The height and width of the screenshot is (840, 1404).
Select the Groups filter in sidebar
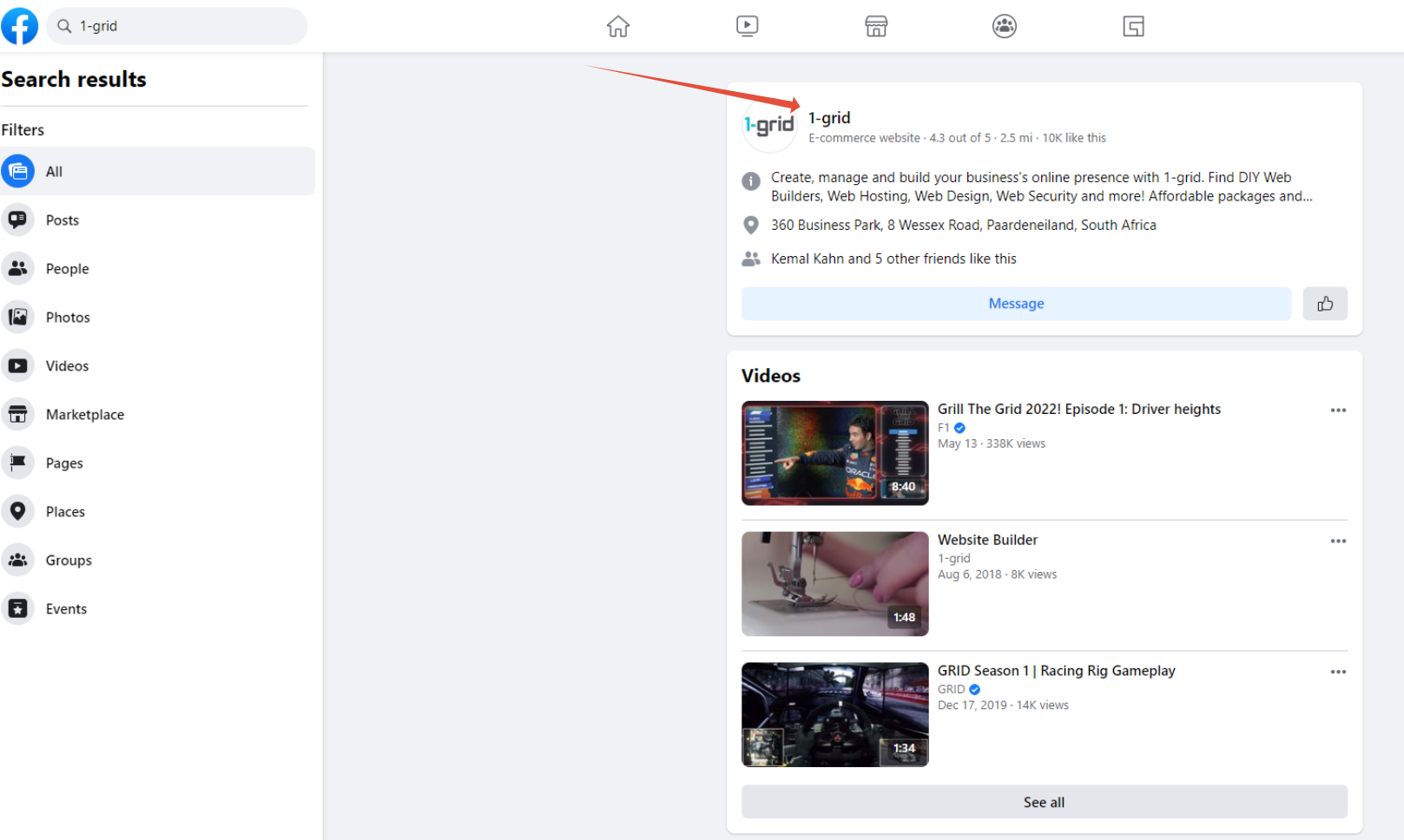157,560
